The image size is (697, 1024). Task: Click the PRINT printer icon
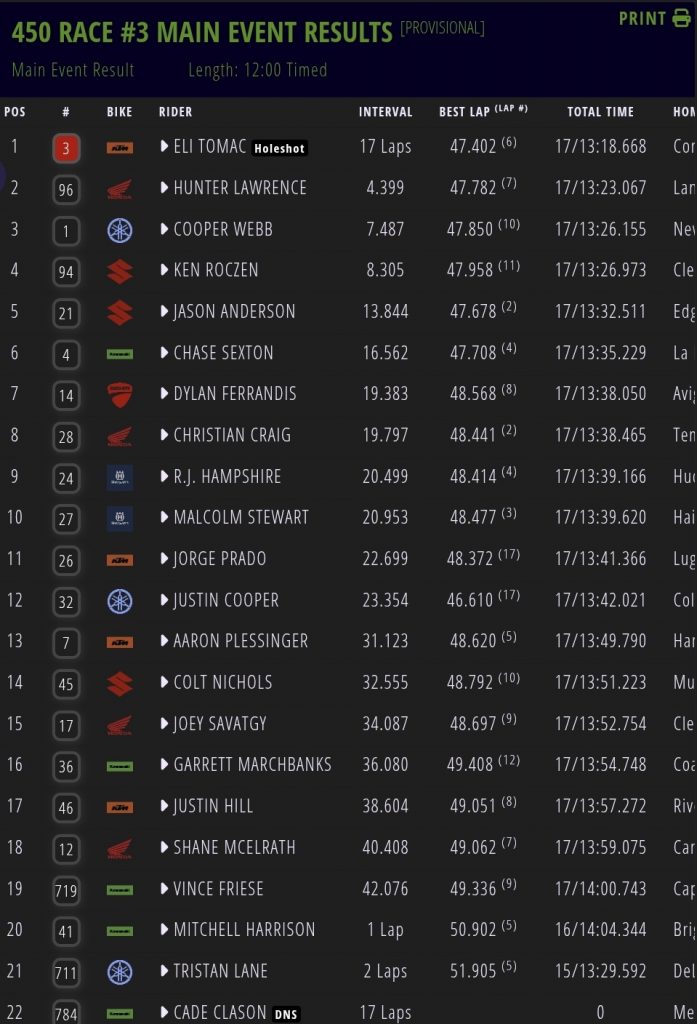682,18
